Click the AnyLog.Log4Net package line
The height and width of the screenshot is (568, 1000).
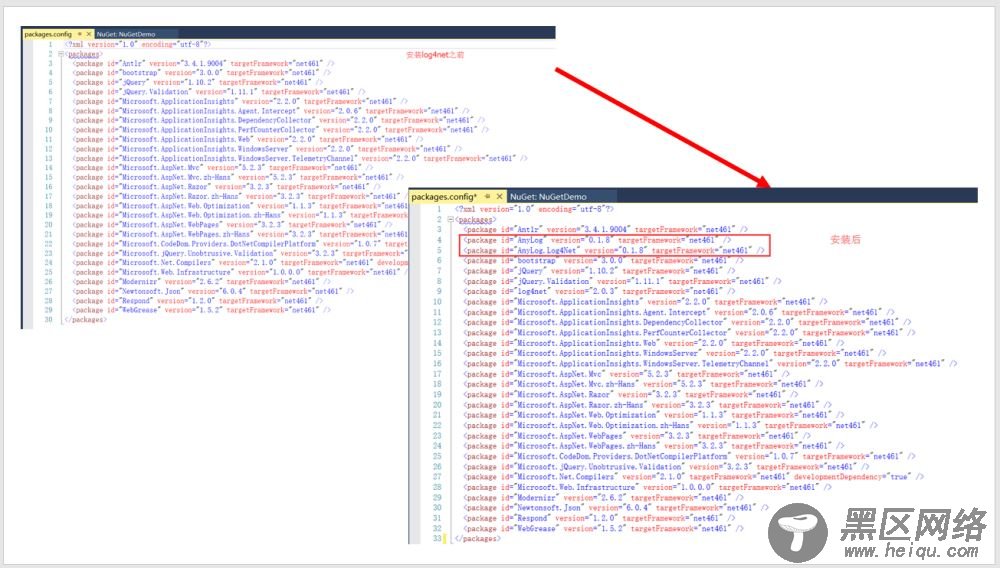[x=614, y=250]
